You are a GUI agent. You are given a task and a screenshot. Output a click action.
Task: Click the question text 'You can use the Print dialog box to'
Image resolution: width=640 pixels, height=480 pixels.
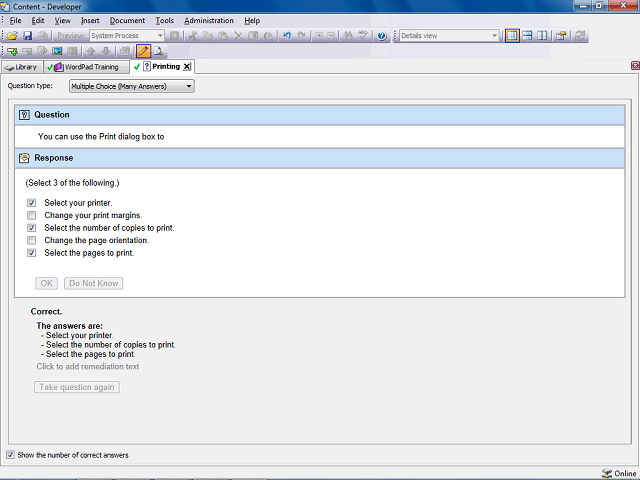pyautogui.click(x=101, y=137)
